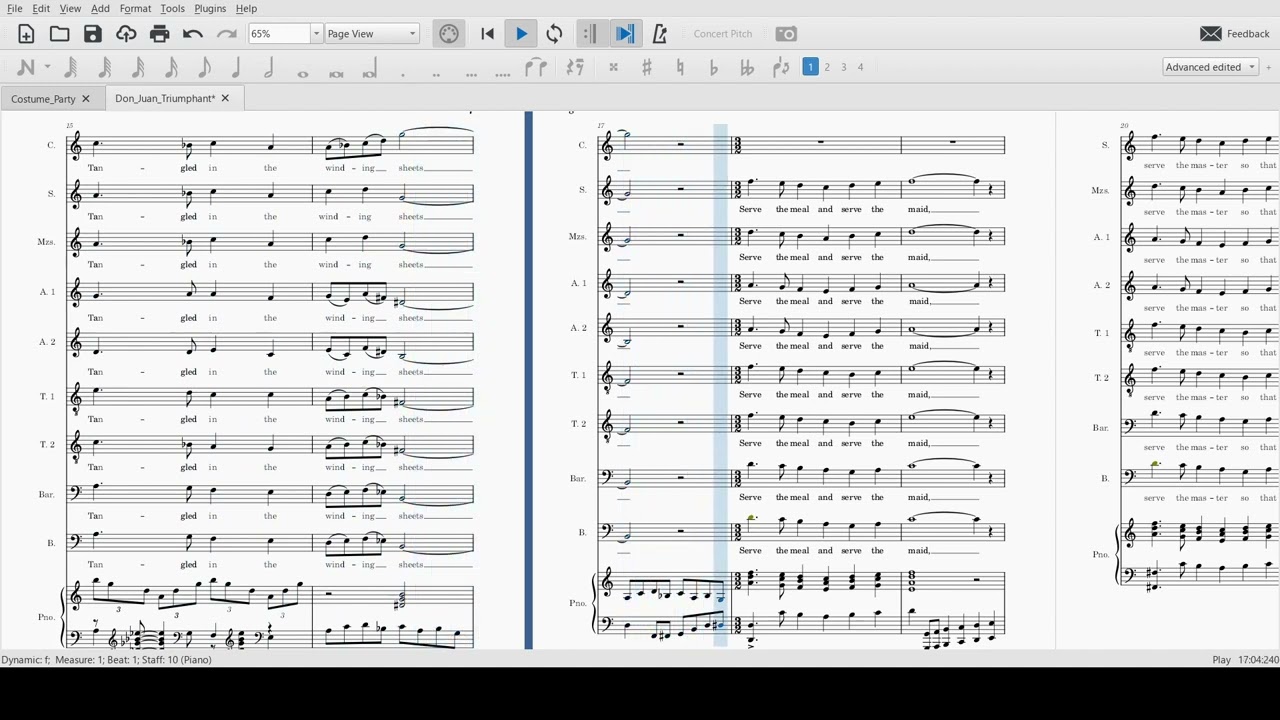The height and width of the screenshot is (720, 1280).
Task: Expand note input mode options arrow
Action: (47, 68)
